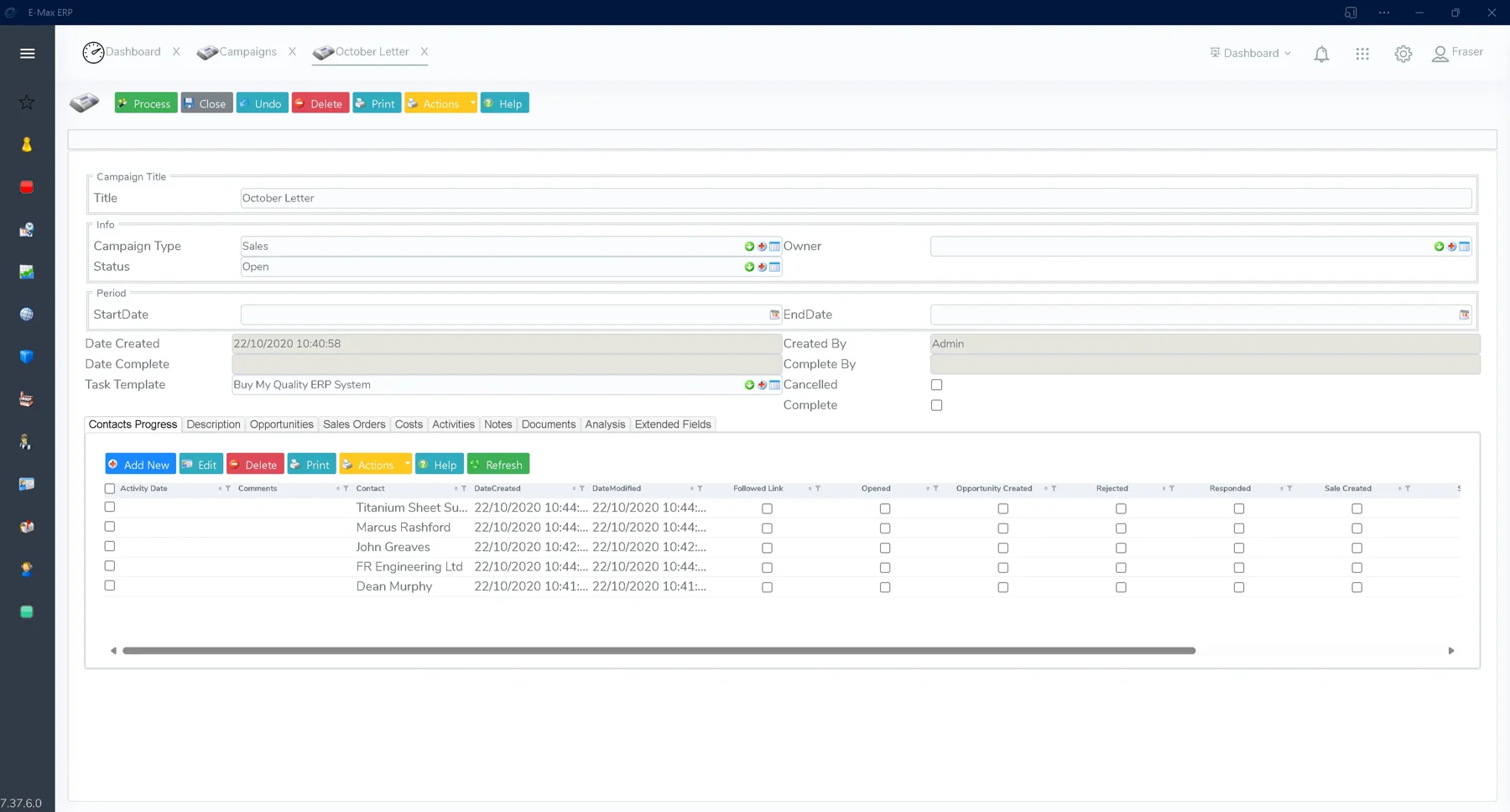1510x812 pixels.
Task: Click the Add New button
Action: (140, 464)
